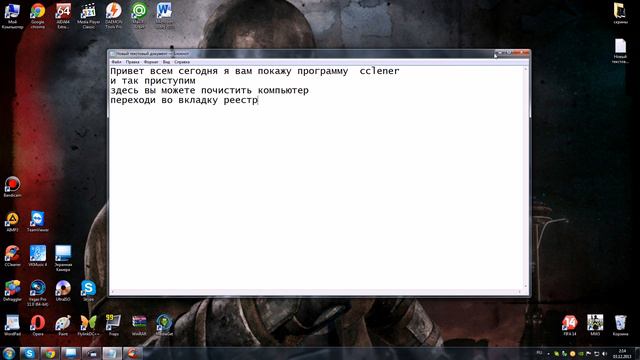Open the Вид menu in Notepad
640x360 pixels.
[166, 62]
